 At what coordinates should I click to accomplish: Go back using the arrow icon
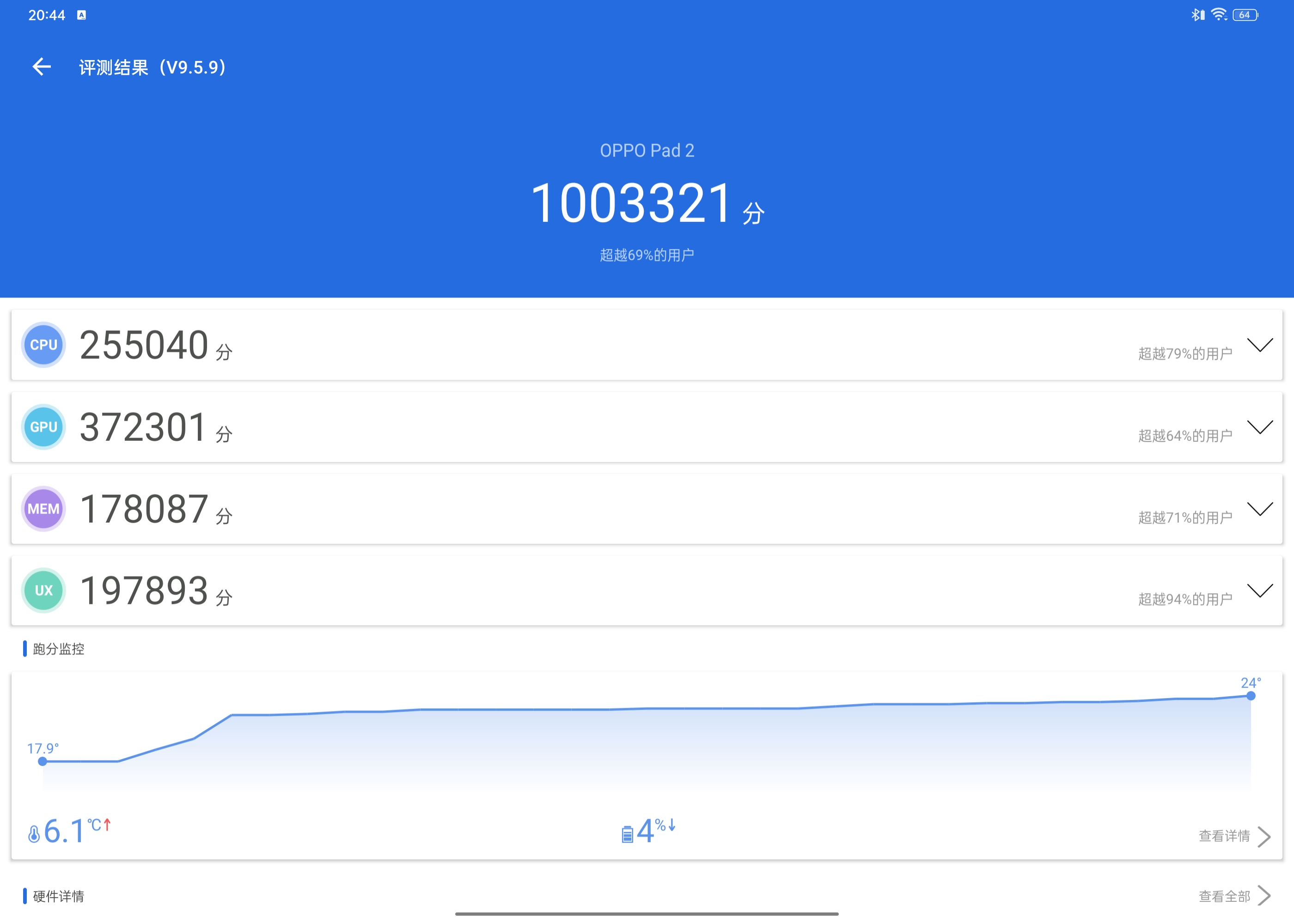coord(42,67)
